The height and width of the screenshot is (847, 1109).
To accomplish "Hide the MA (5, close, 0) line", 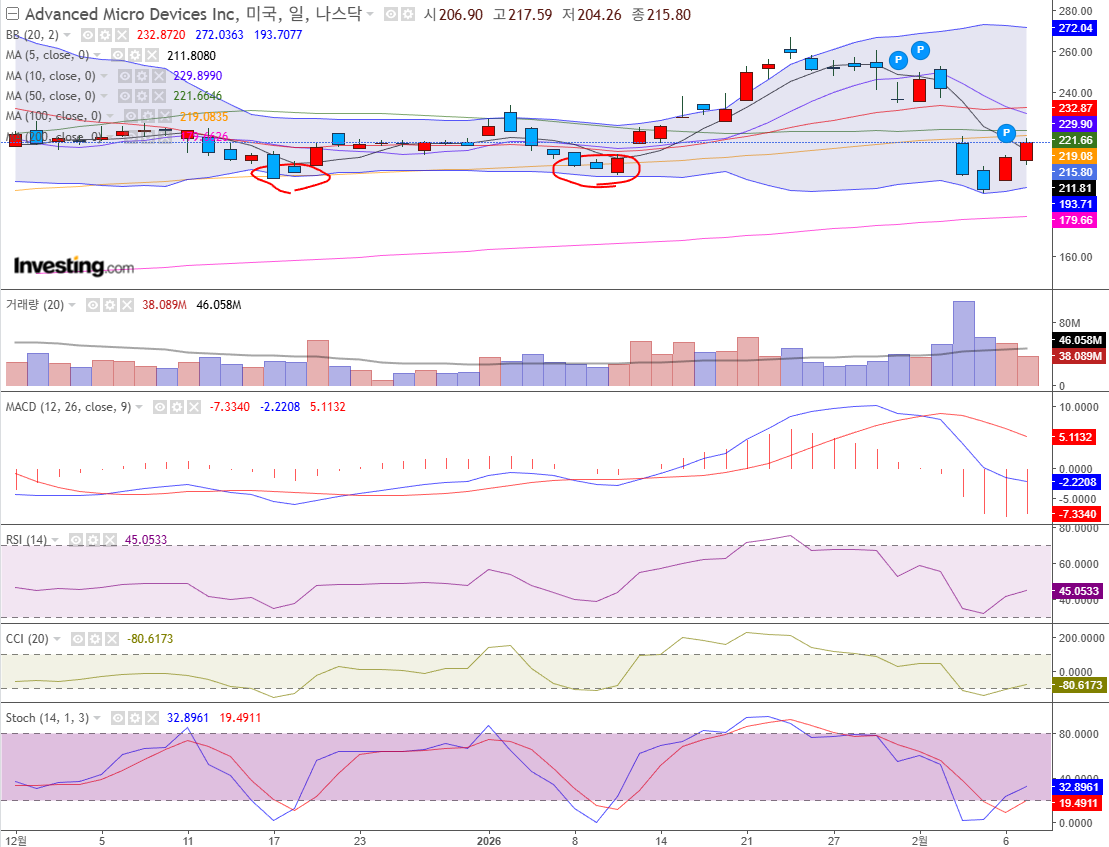I will pos(118,55).
